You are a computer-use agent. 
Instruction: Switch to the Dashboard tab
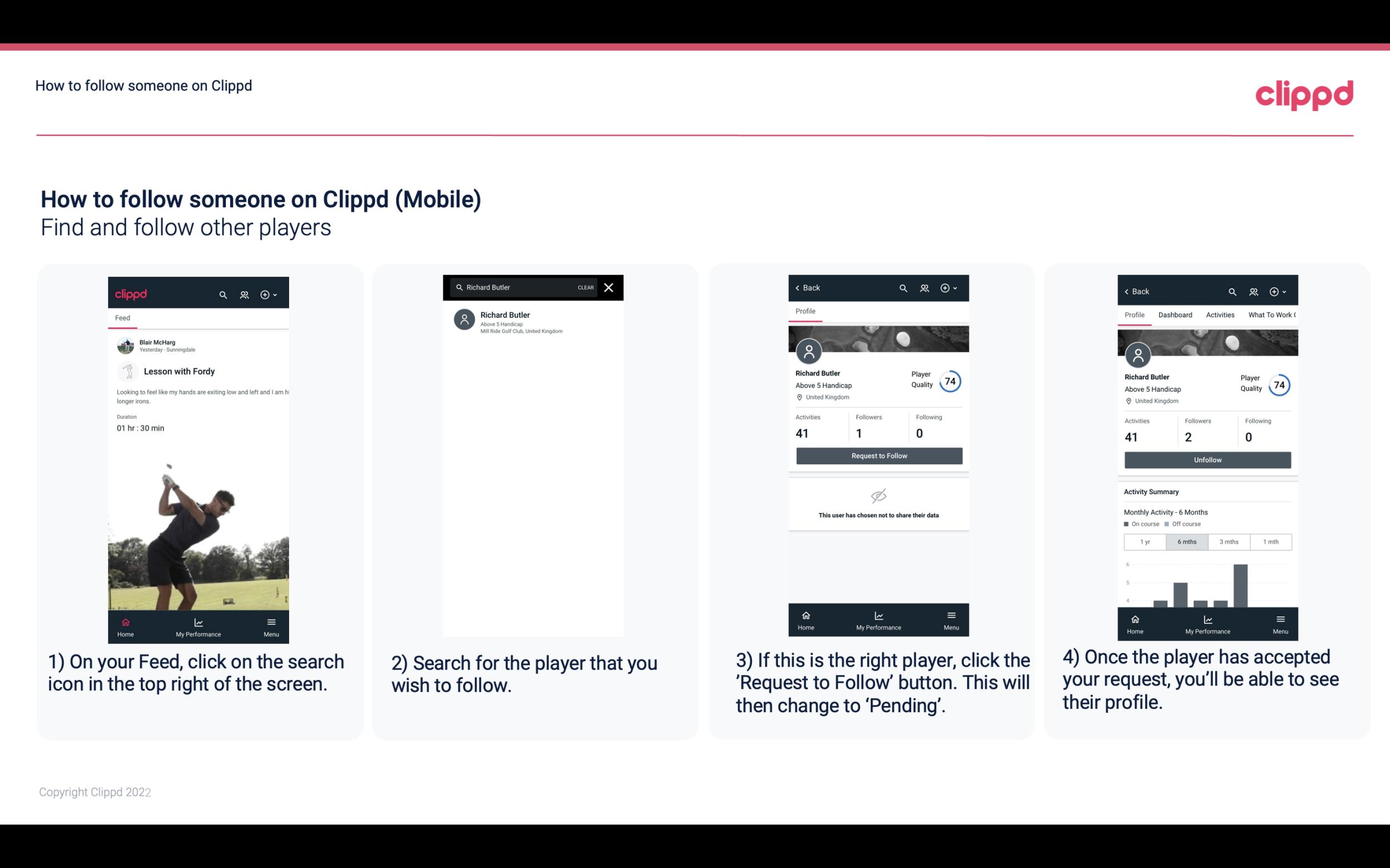(1176, 314)
